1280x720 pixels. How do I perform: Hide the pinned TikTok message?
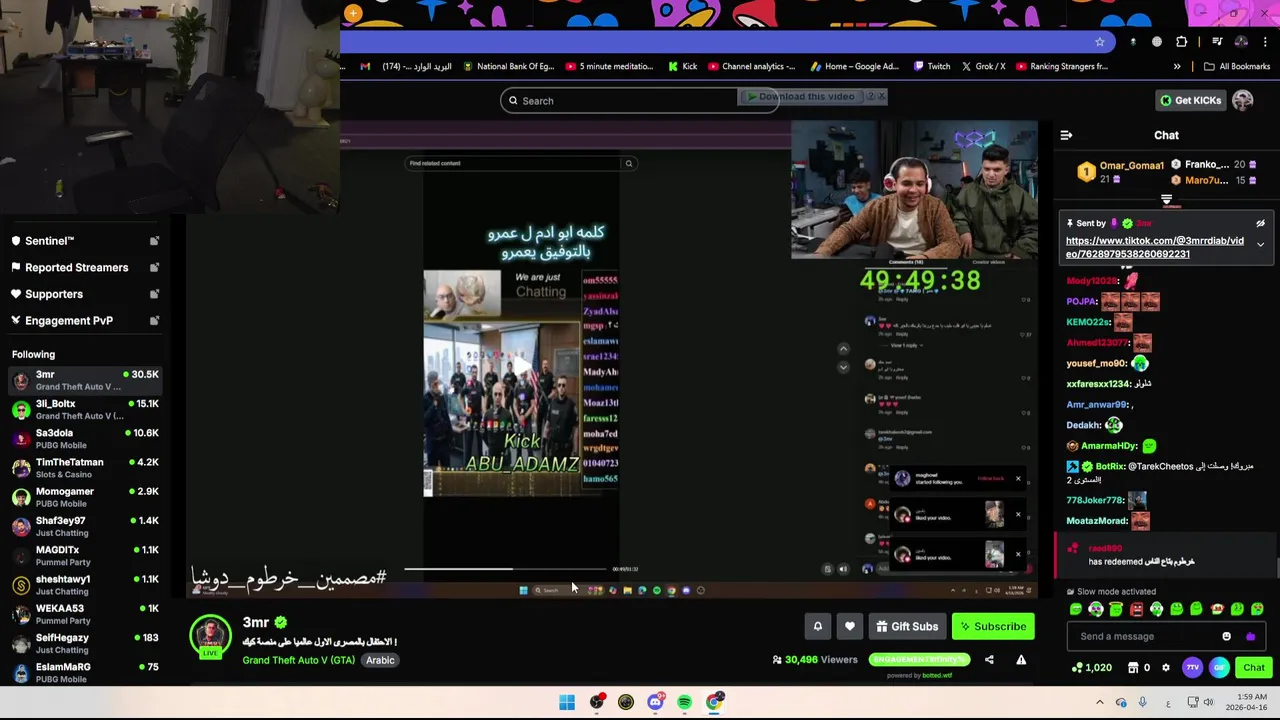[x=1260, y=223]
